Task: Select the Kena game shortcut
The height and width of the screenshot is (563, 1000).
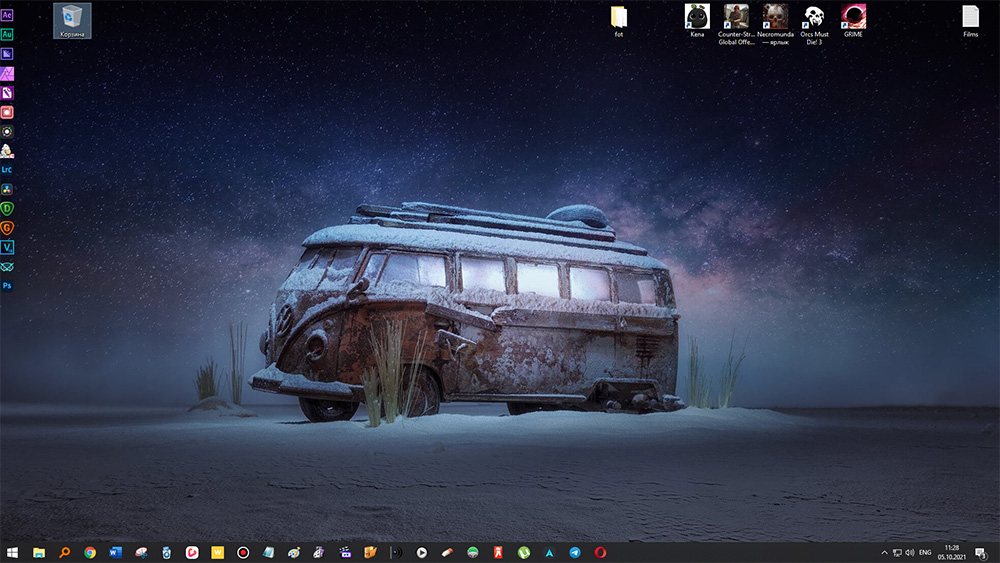Action: tap(697, 21)
